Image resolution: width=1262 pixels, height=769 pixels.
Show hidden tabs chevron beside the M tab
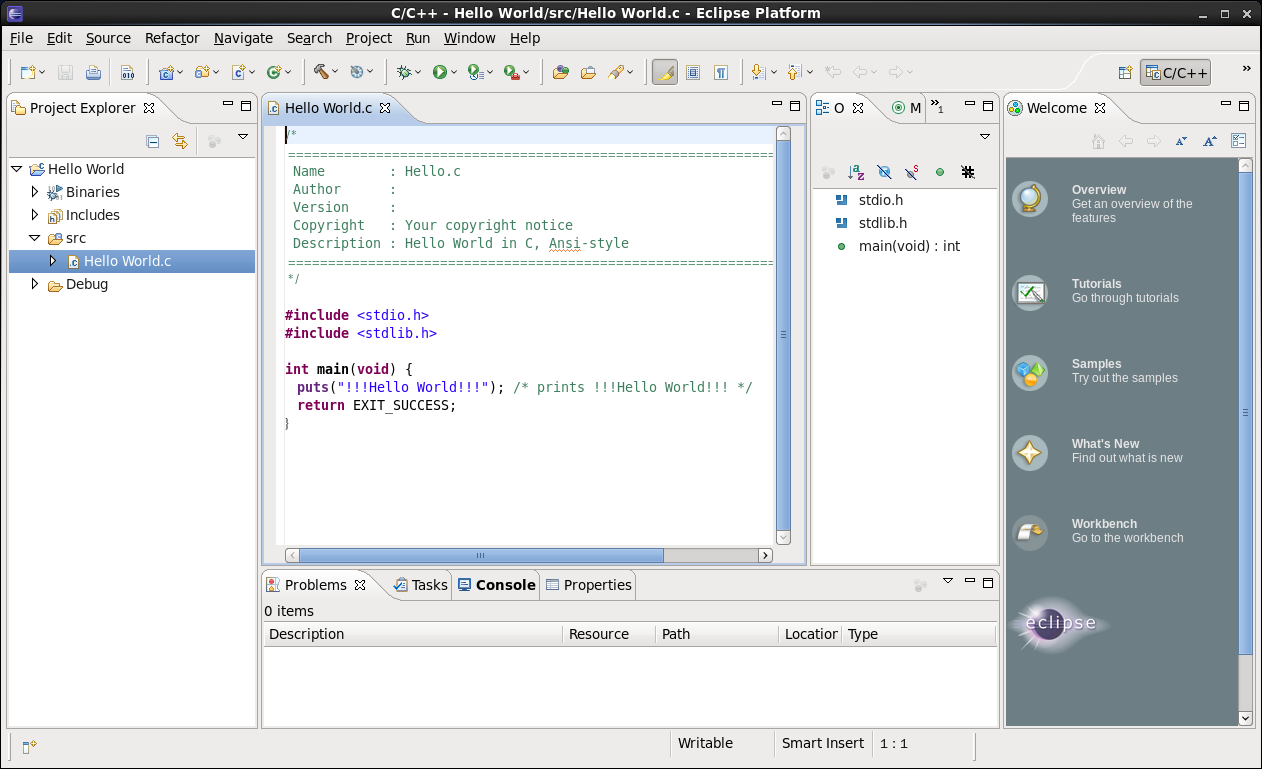pos(937,107)
